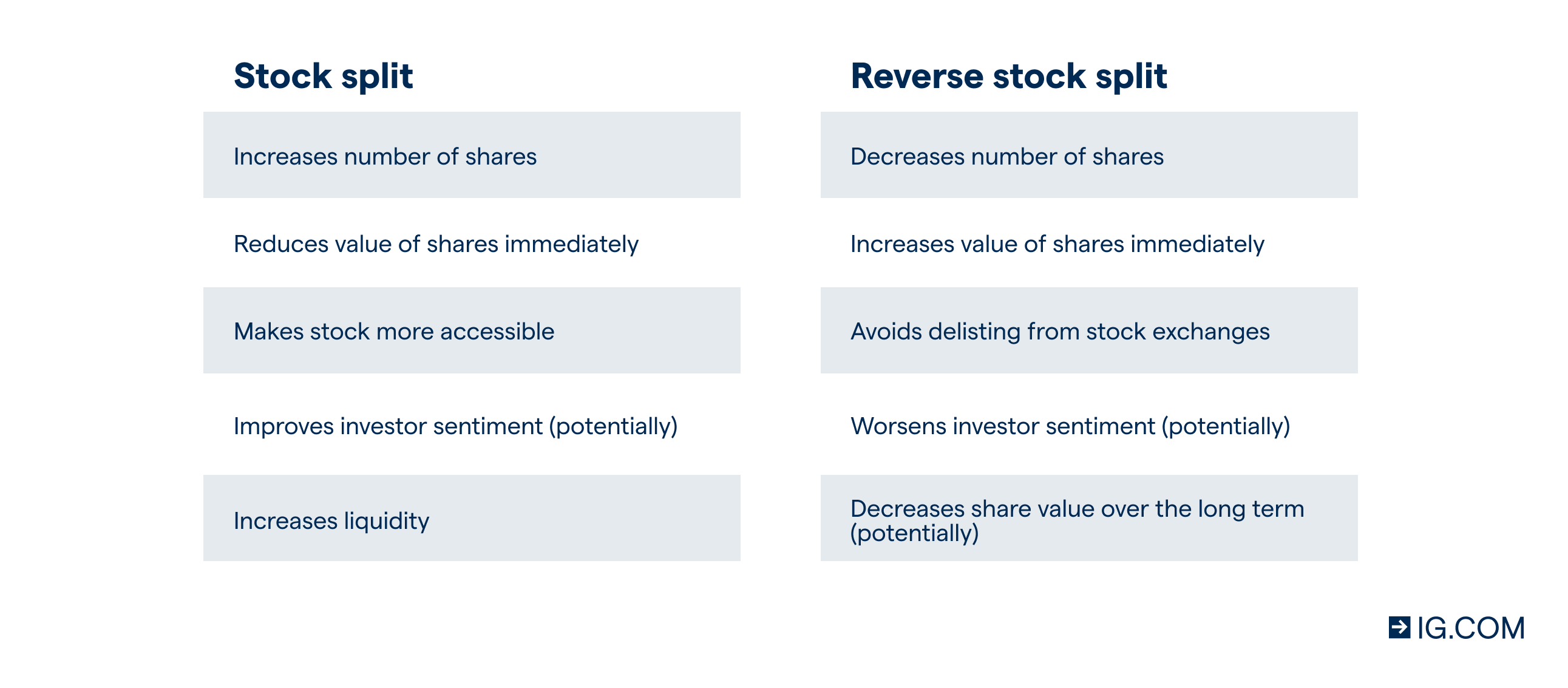The image size is (1568, 688).
Task: Select the Stock split heading
Action: click(x=323, y=76)
